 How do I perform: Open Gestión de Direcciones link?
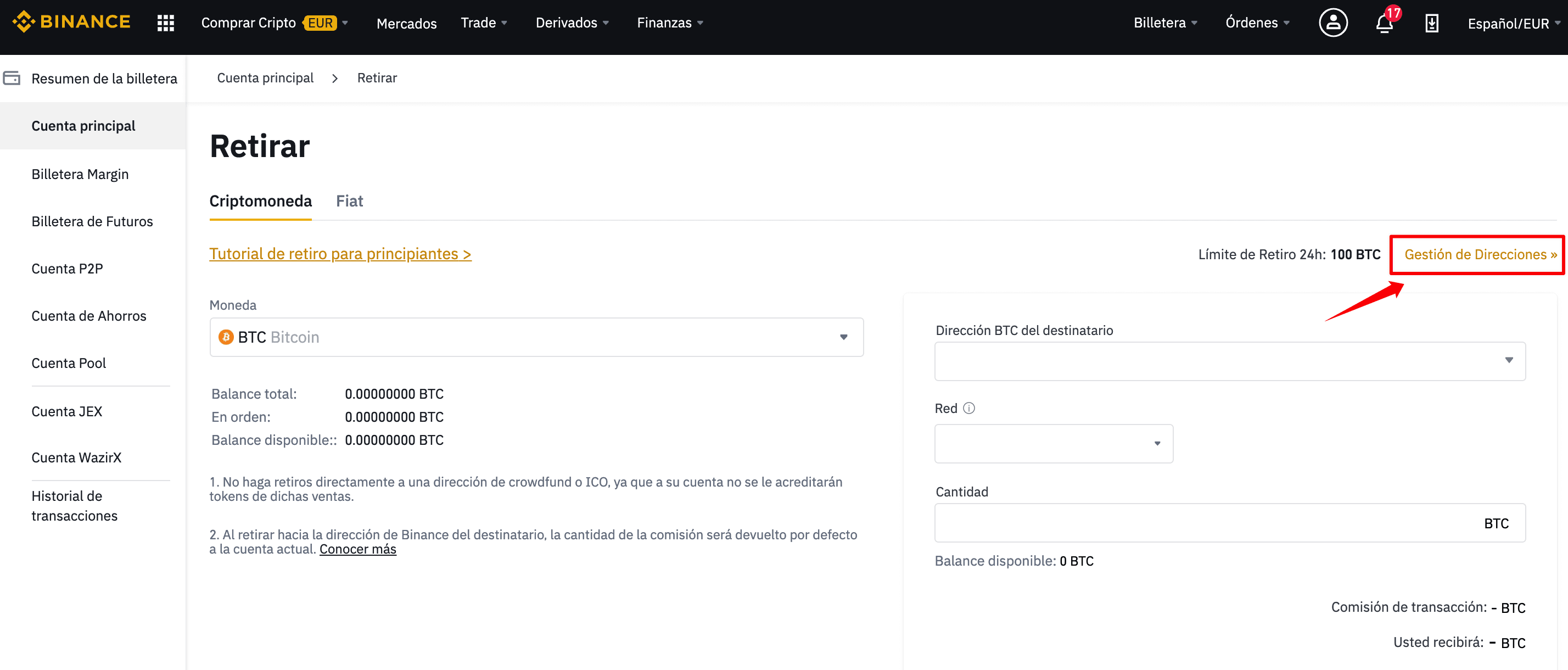point(1480,255)
